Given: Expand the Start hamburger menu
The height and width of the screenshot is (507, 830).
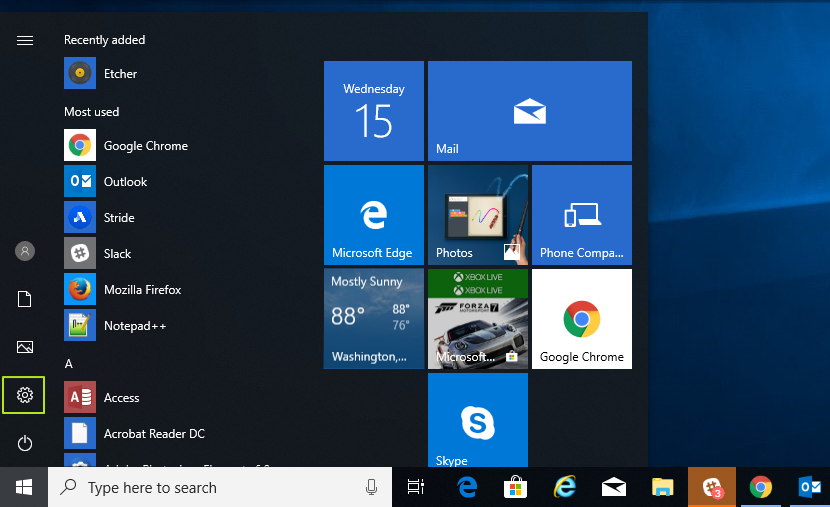Looking at the screenshot, I should coord(25,40).
